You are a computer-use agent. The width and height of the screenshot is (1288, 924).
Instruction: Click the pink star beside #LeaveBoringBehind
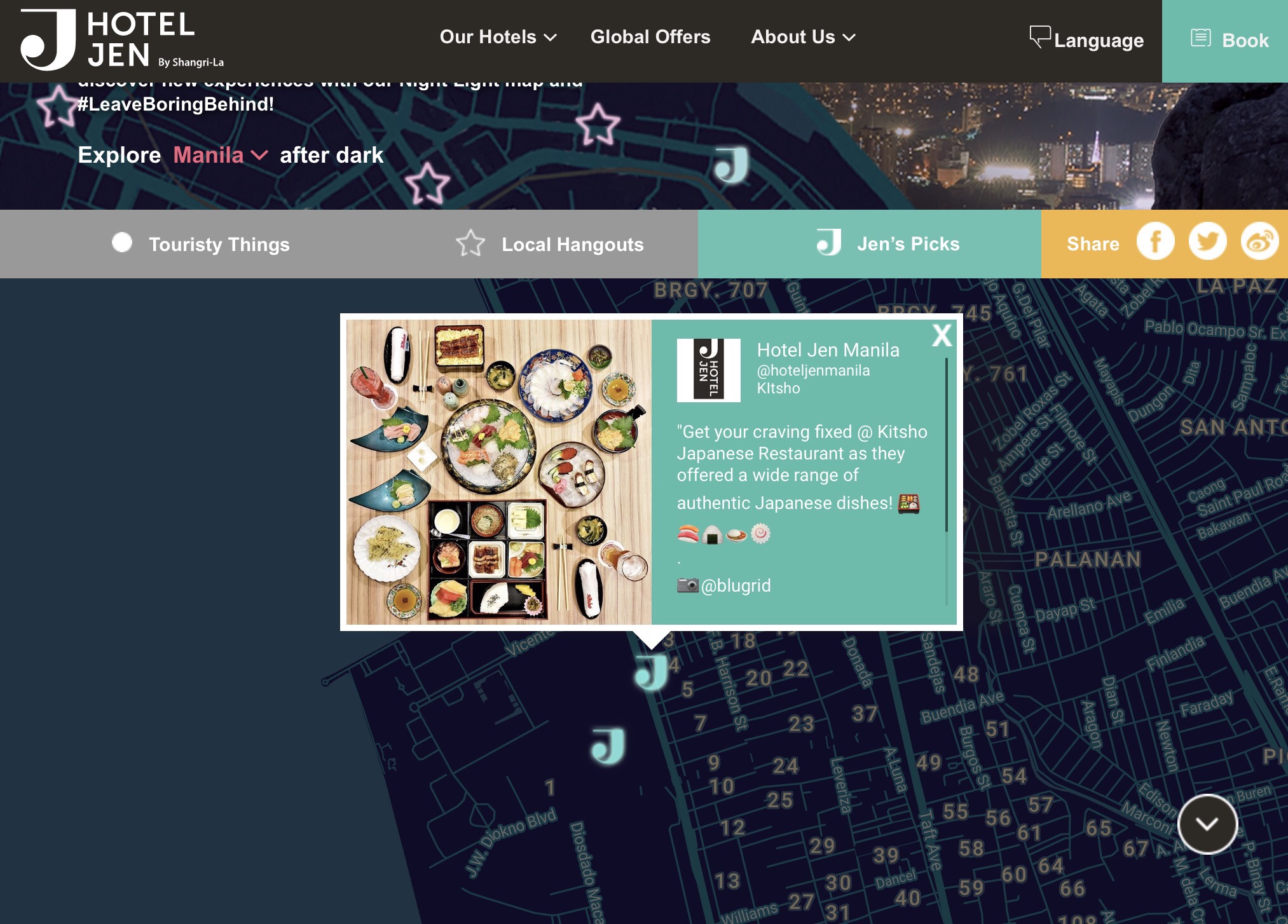pos(57,105)
